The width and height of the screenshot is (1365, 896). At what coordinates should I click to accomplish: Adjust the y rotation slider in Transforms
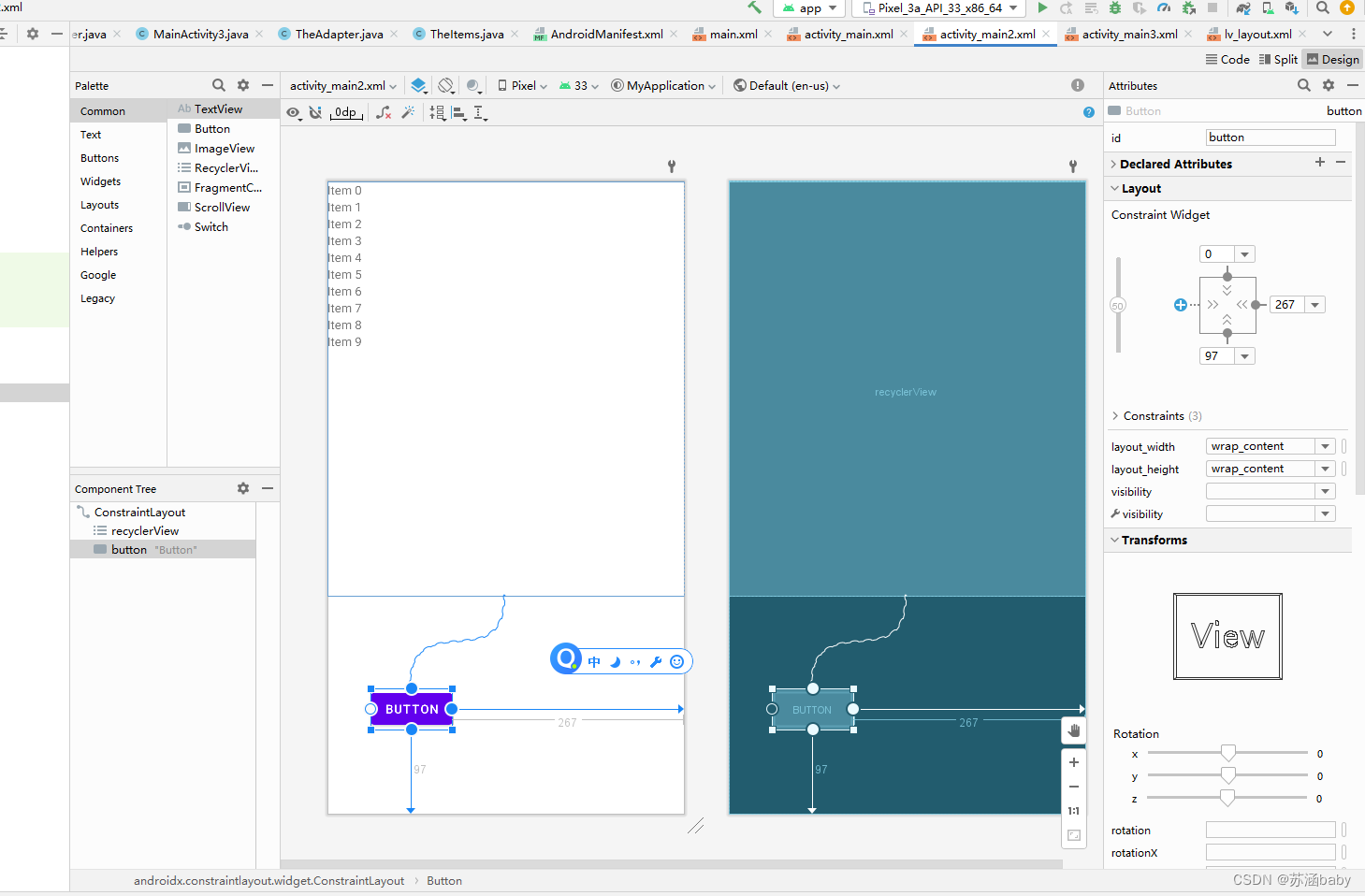[x=1228, y=775]
